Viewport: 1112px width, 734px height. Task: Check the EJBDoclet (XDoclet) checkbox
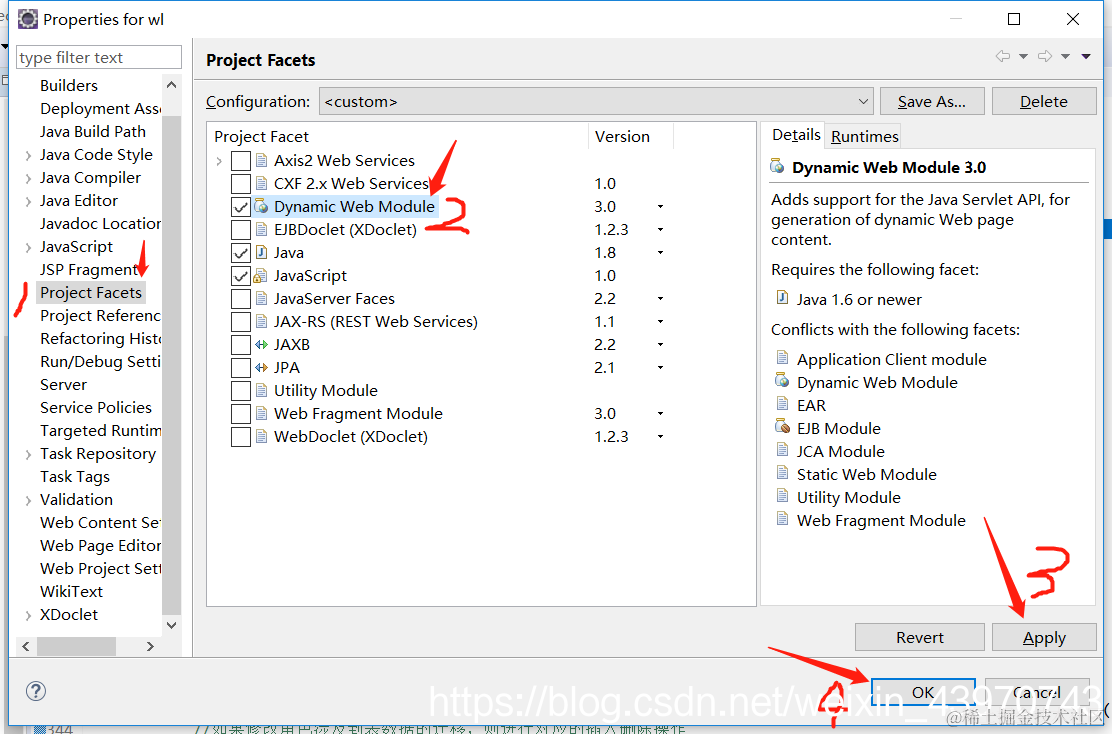pos(240,230)
